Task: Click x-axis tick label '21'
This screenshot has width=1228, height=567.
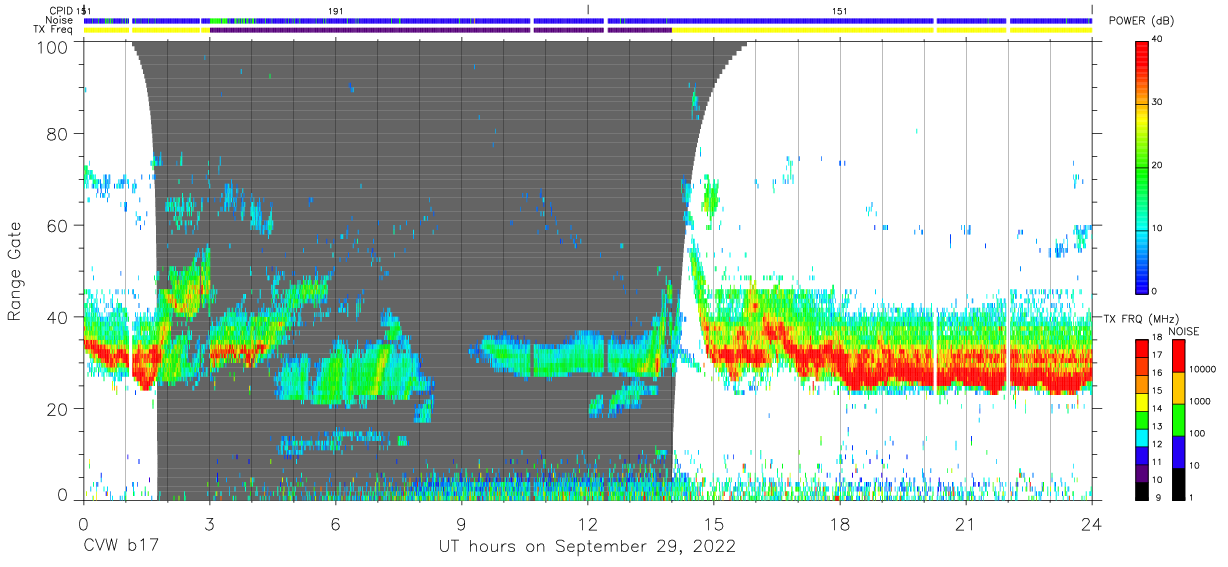Action: click(966, 523)
